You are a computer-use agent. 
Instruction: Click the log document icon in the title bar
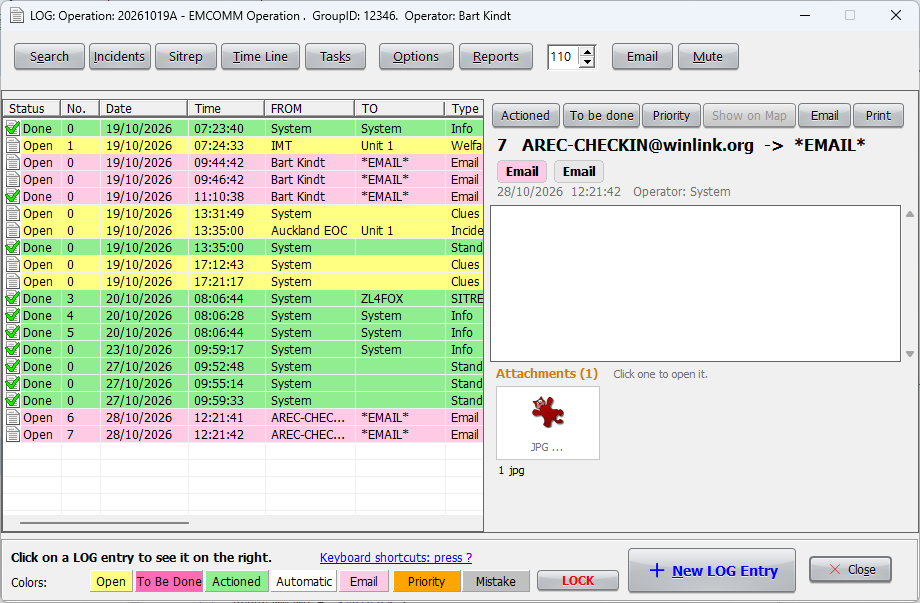16,15
